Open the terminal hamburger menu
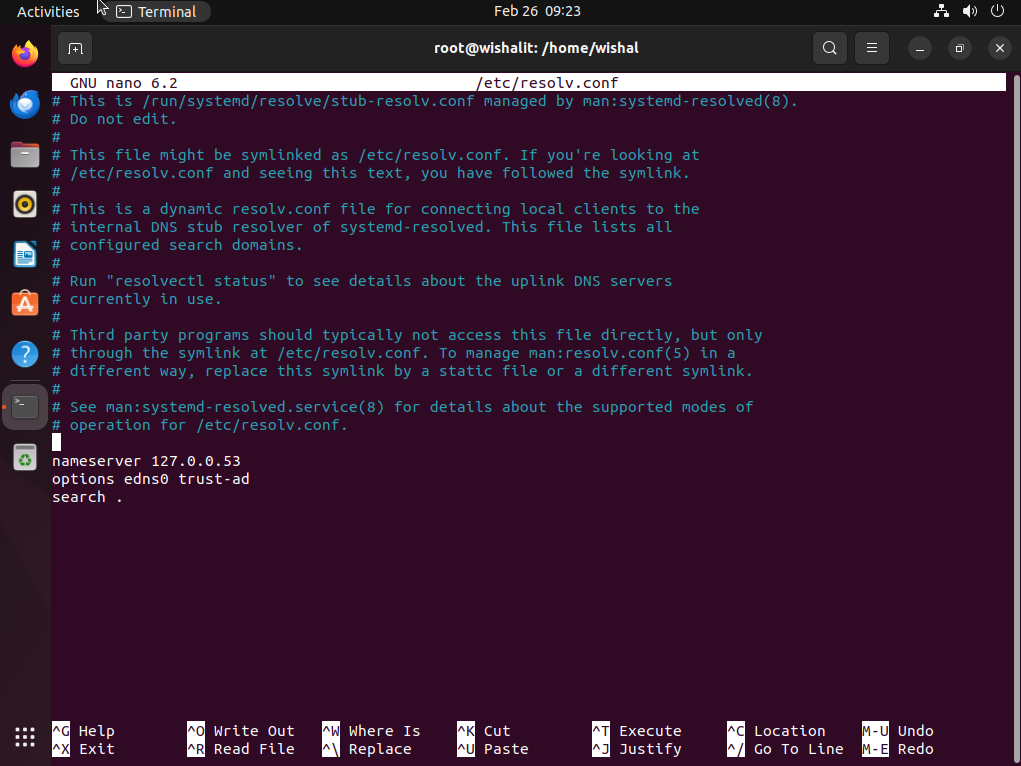 tap(872, 48)
